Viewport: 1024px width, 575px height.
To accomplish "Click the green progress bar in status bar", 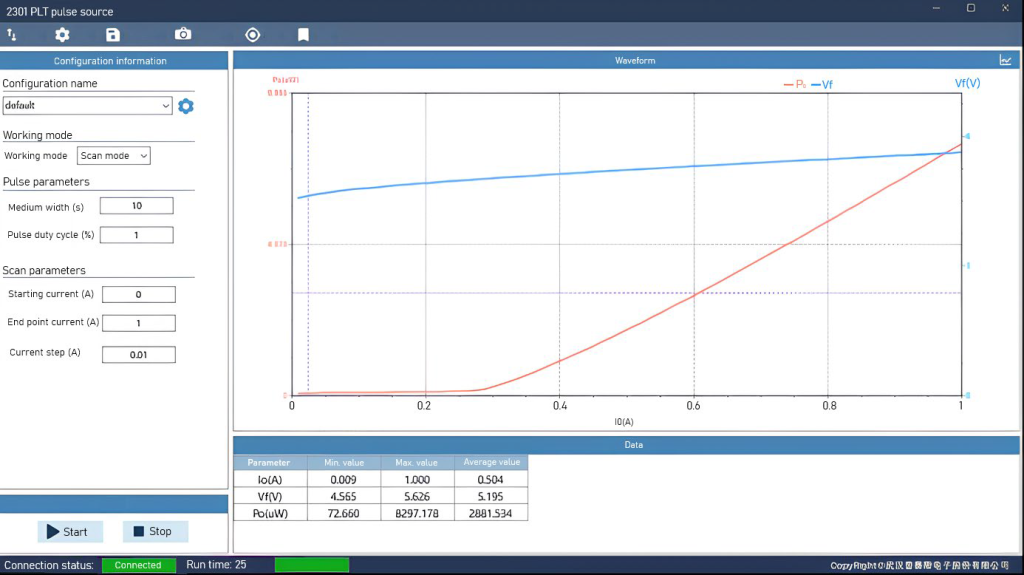I will point(312,565).
